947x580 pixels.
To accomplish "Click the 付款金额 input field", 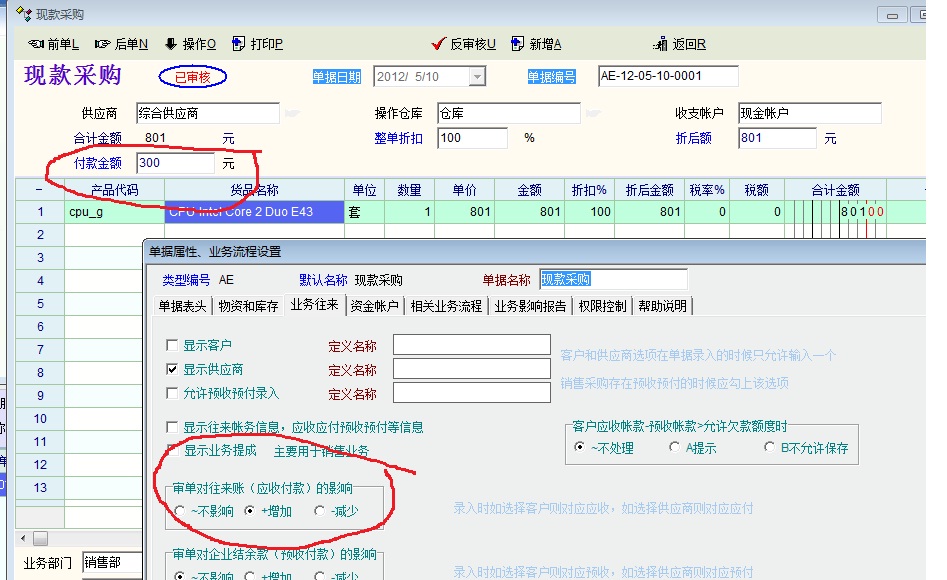I will pos(175,163).
